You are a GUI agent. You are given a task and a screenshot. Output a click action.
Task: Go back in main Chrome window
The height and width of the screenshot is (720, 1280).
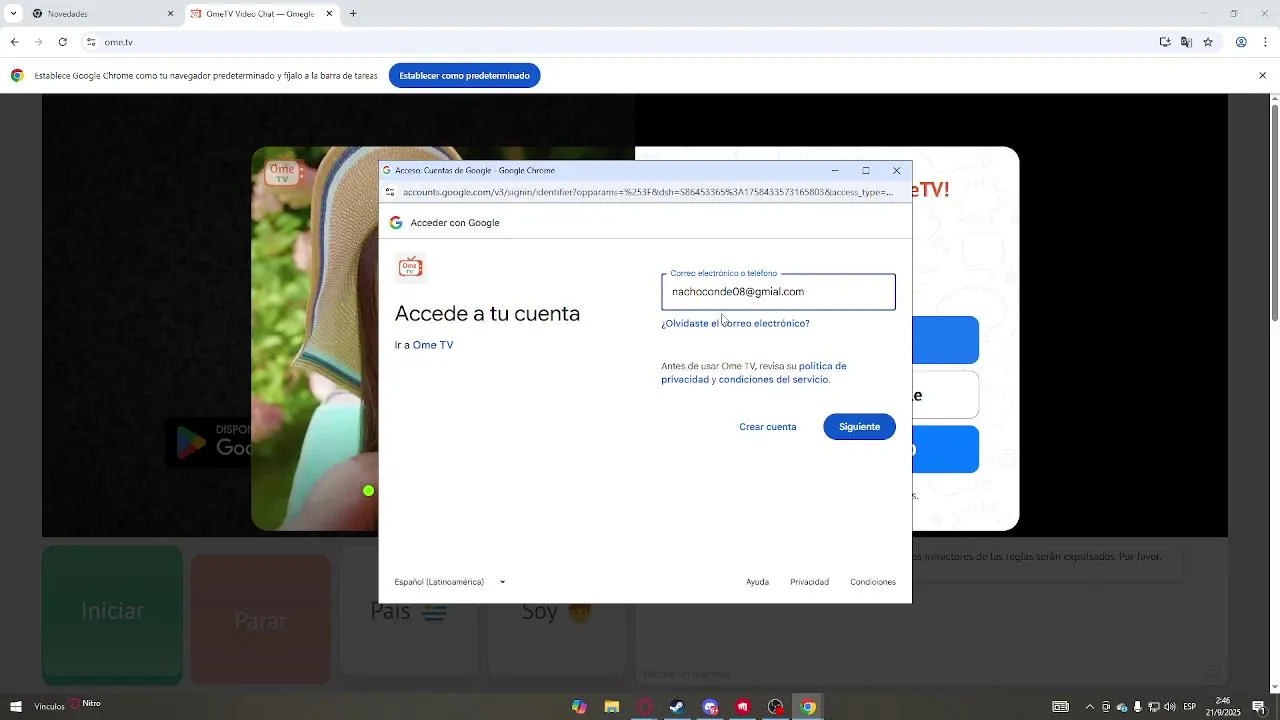(14, 42)
